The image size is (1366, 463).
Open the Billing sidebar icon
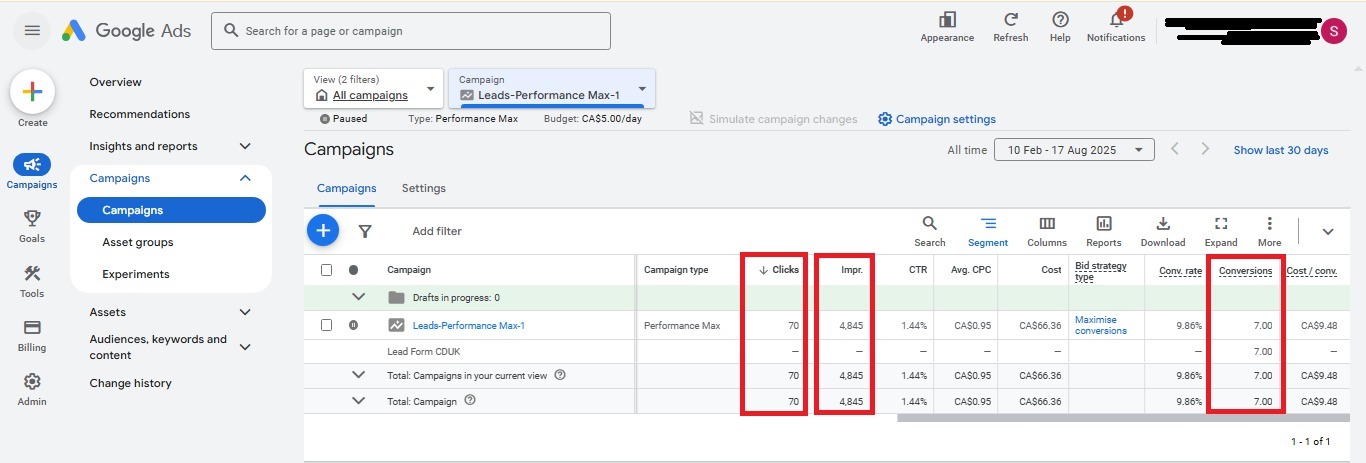pos(32,328)
